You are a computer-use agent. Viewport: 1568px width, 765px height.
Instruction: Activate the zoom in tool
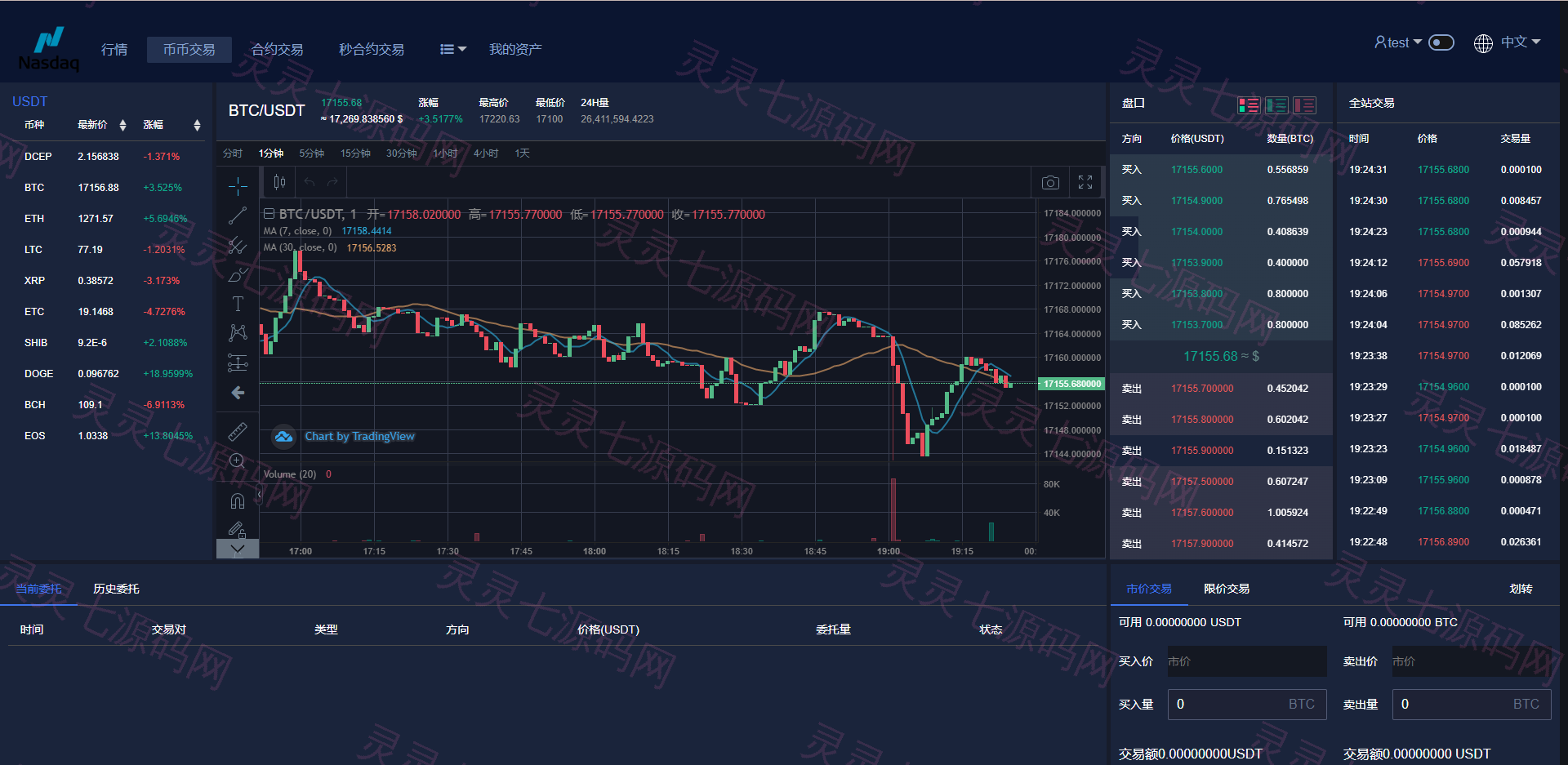click(238, 461)
